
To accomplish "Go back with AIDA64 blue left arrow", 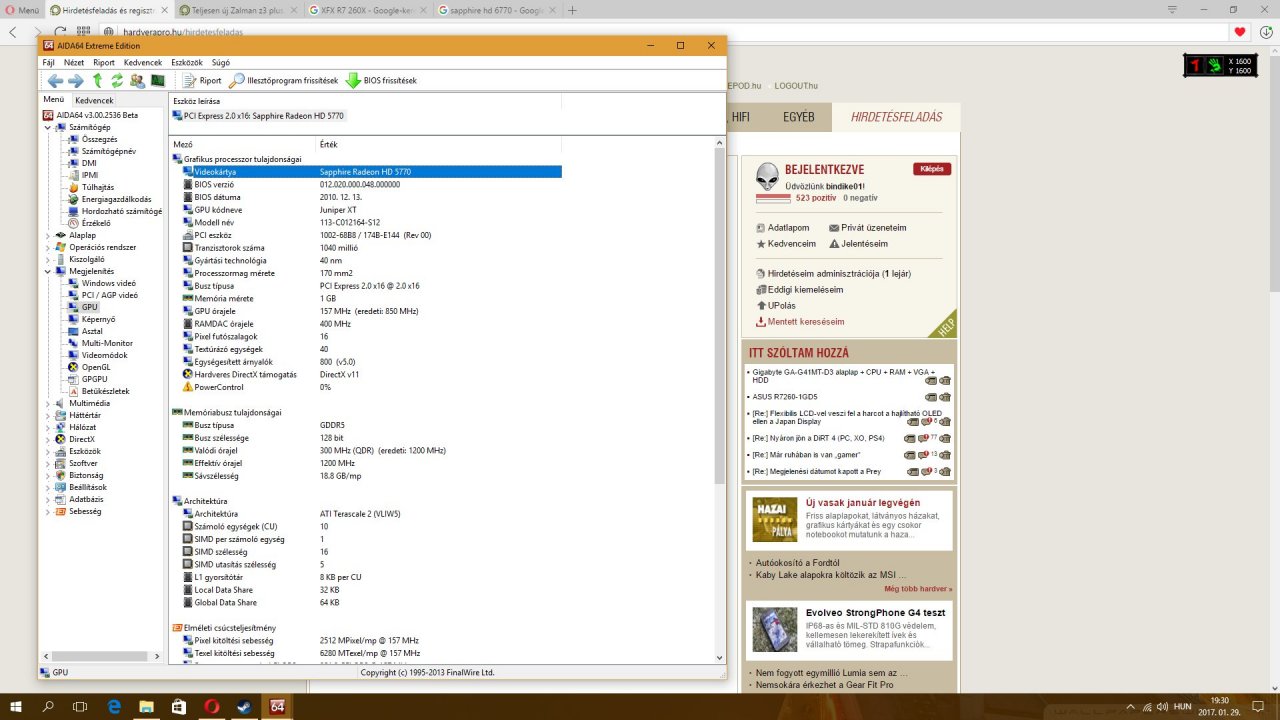I will [55, 81].
